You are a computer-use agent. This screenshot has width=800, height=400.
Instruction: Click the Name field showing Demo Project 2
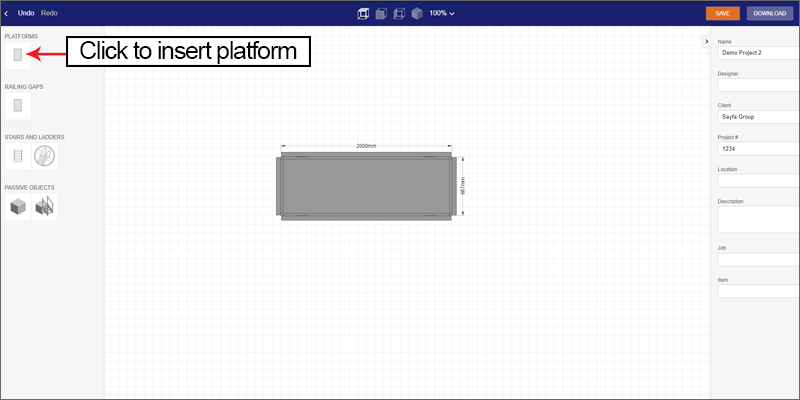[757, 53]
